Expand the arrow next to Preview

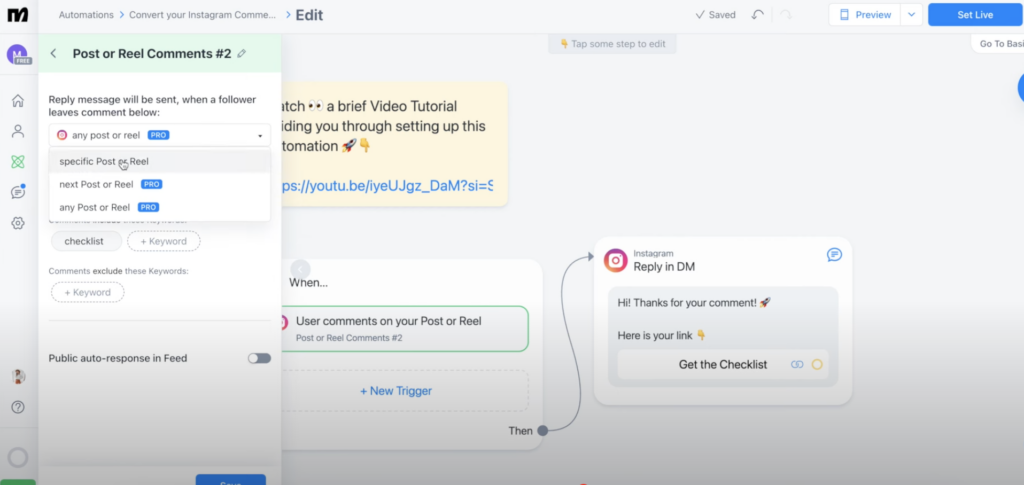point(911,14)
